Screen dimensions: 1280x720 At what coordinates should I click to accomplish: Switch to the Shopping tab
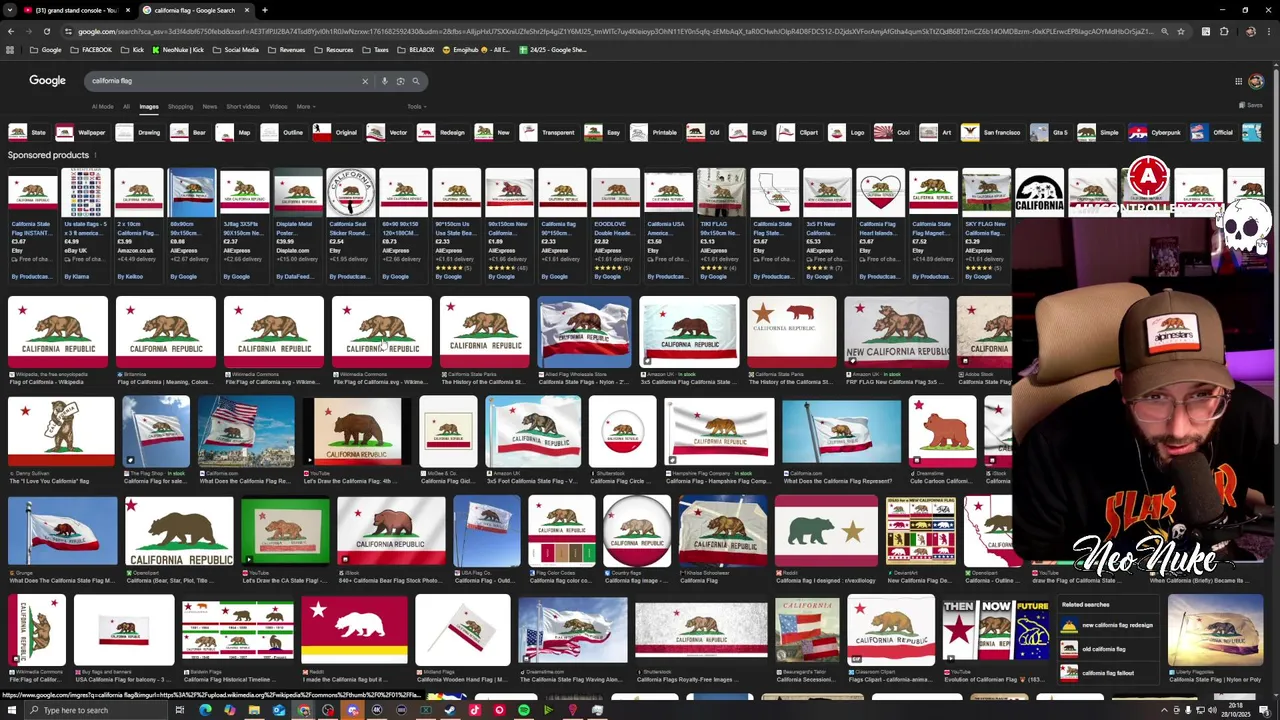[x=180, y=106]
